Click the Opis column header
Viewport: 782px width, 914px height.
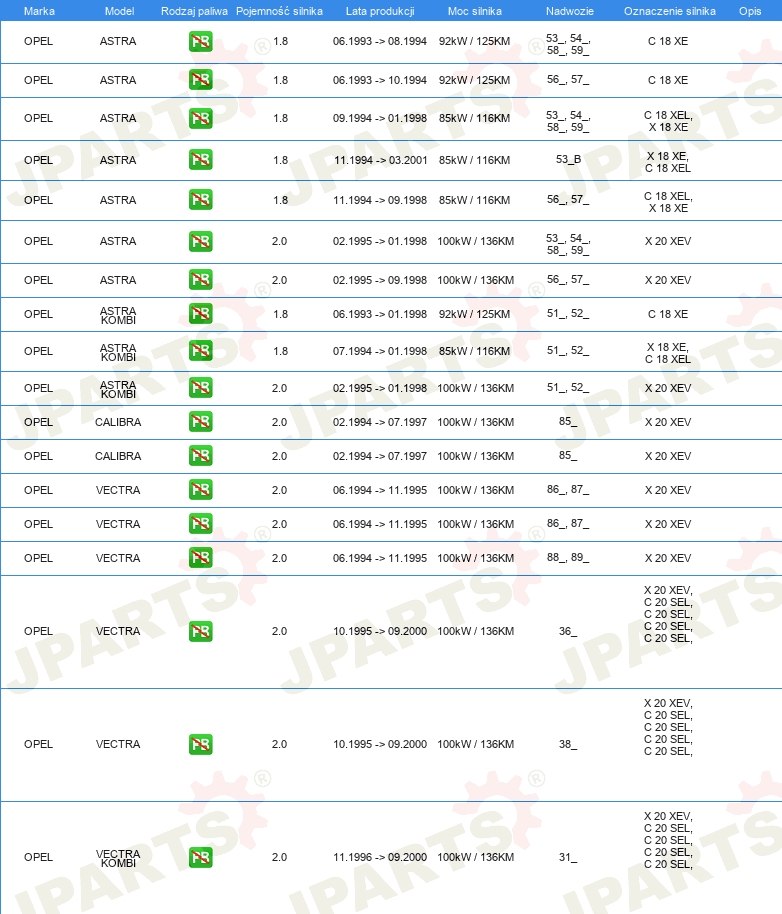(x=750, y=11)
